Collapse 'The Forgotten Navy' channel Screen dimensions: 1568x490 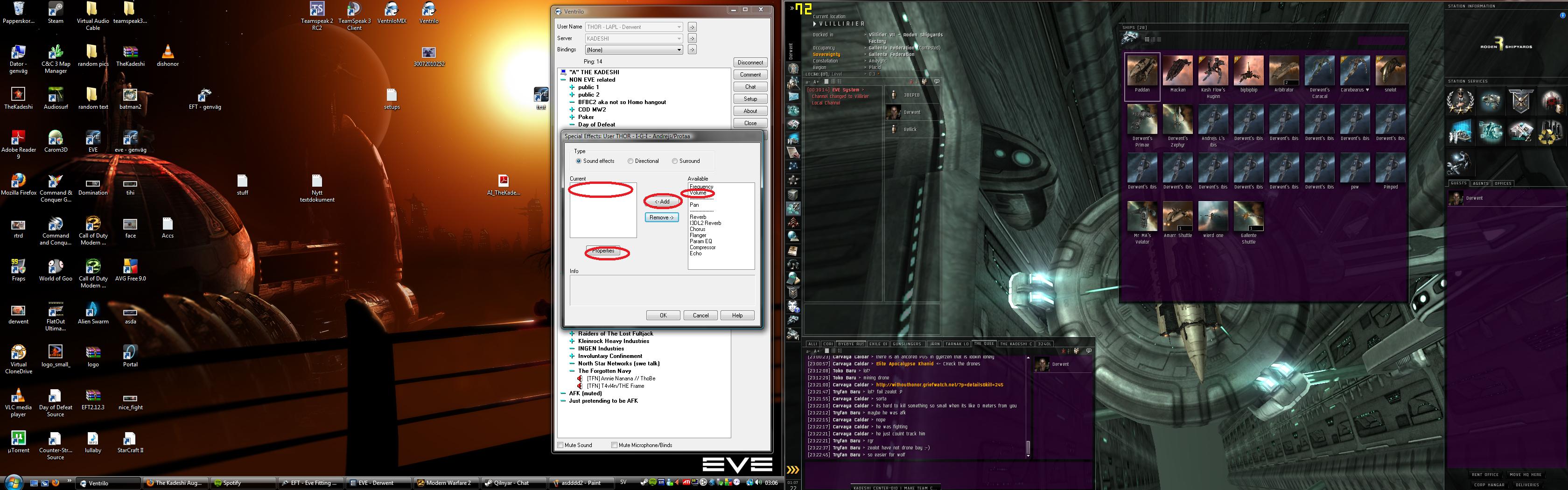[x=572, y=371]
